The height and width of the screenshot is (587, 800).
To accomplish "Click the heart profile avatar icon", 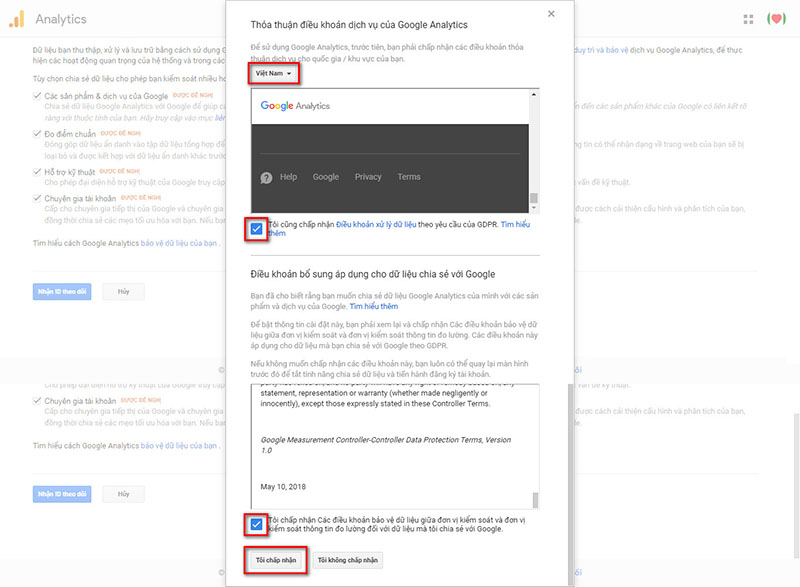I will (776, 19).
